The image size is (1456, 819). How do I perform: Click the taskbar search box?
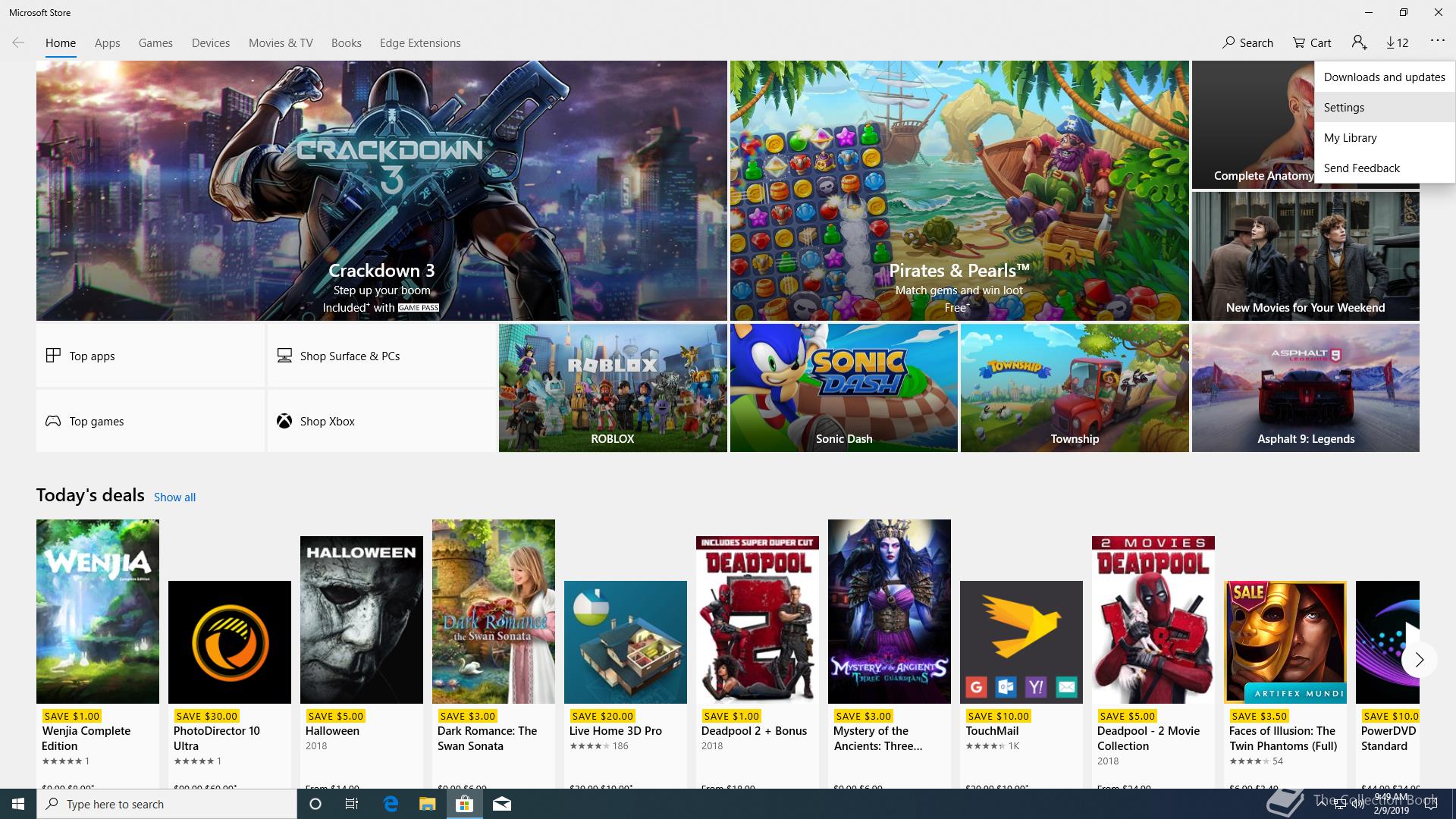167,804
